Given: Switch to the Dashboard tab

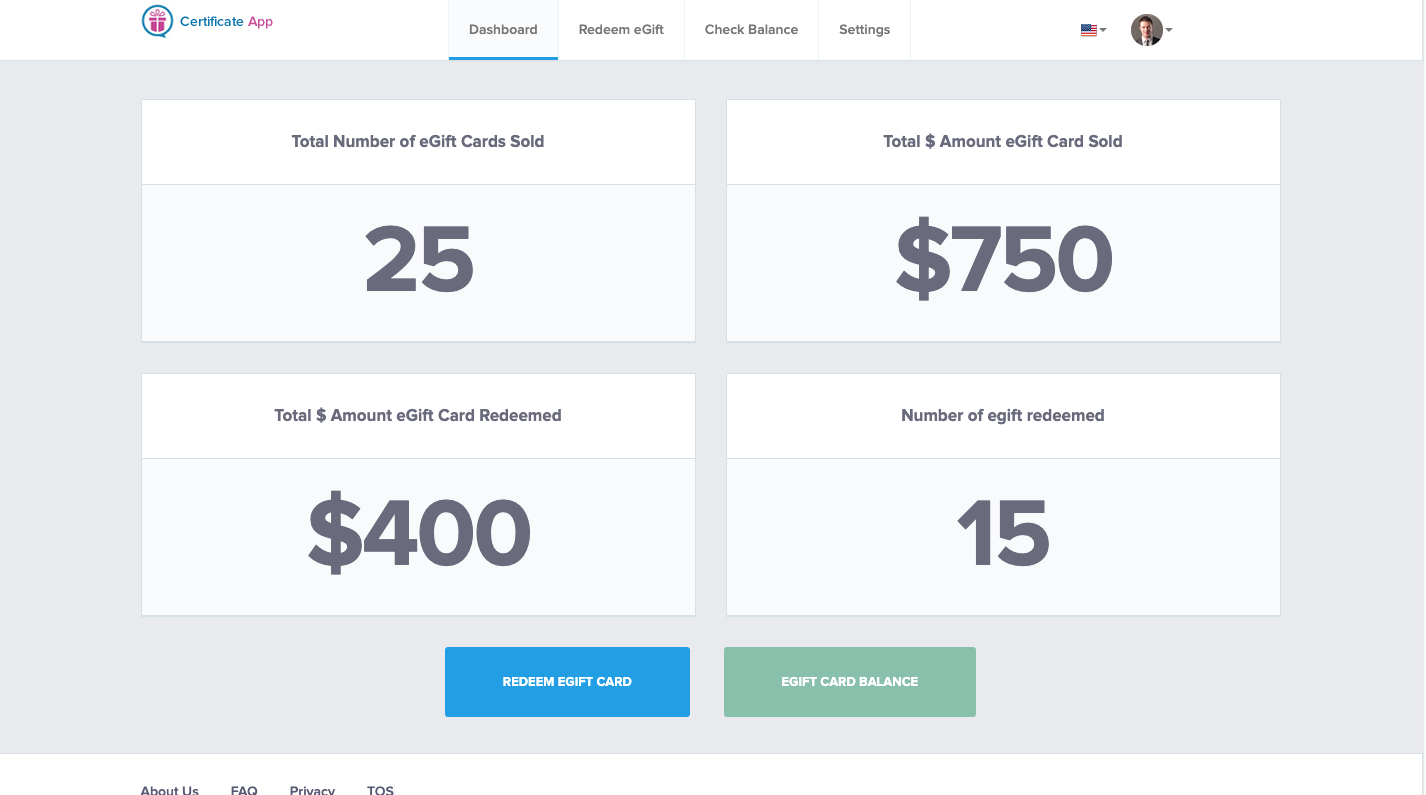Looking at the screenshot, I should 503,30.
